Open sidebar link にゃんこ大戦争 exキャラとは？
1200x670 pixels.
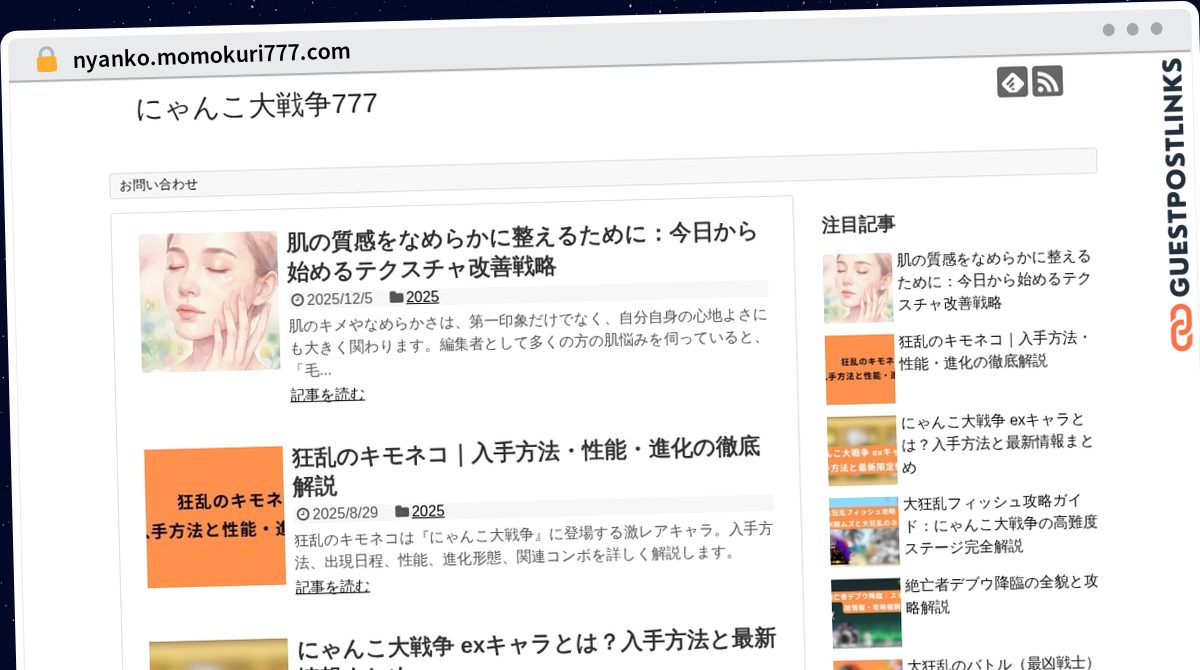(x=998, y=444)
